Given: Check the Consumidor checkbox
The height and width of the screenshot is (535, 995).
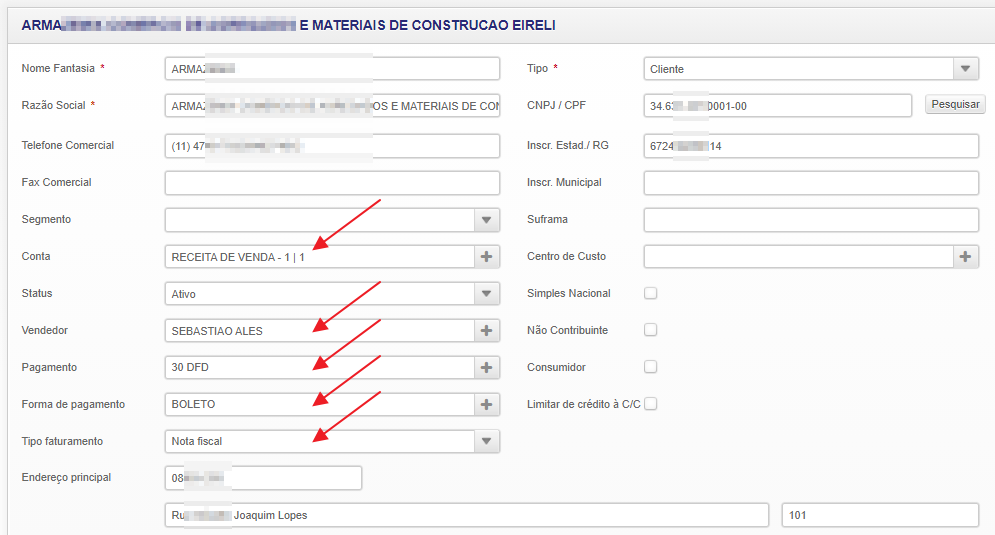Looking at the screenshot, I should [651, 367].
